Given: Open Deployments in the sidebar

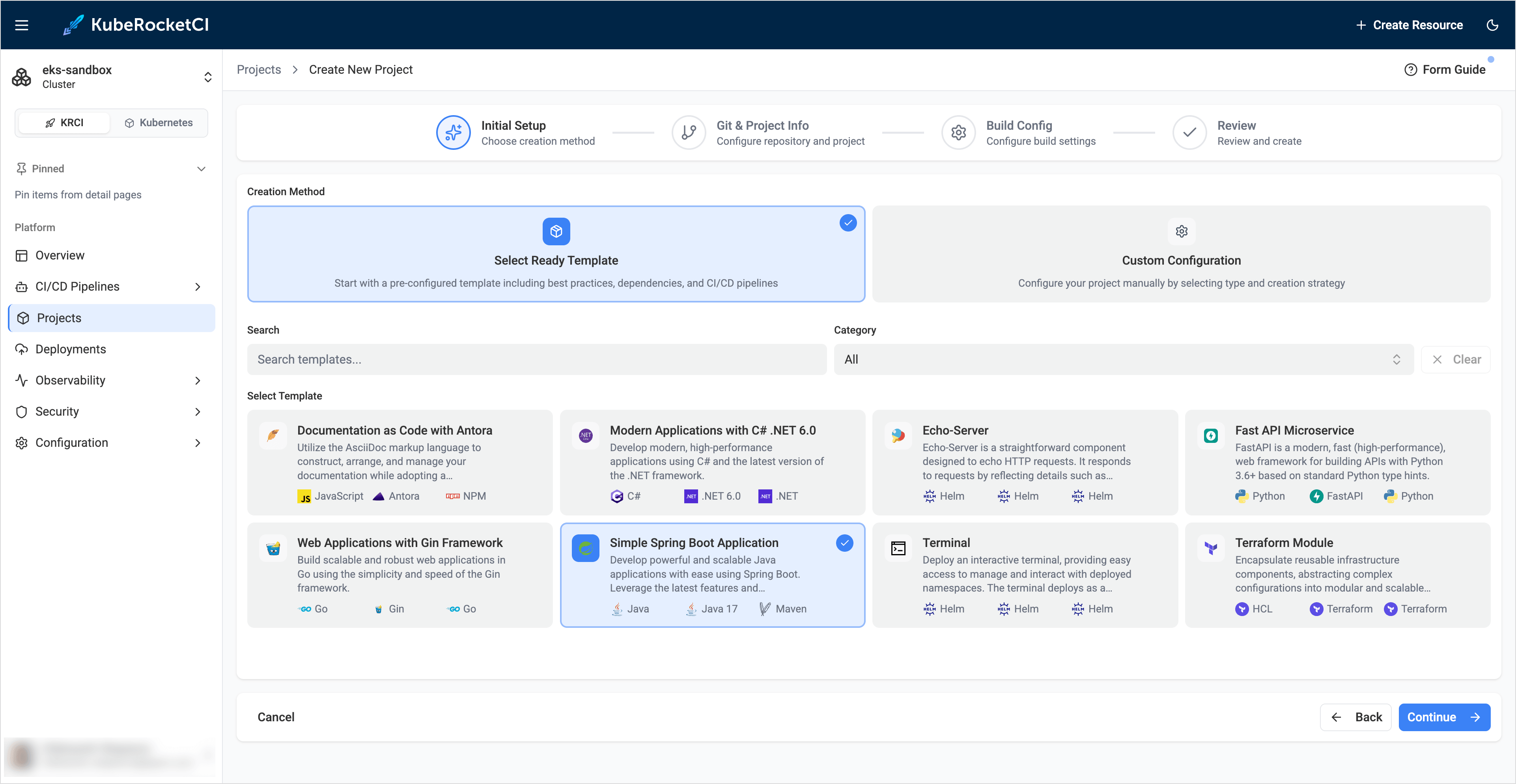Looking at the screenshot, I should [x=112, y=349].
